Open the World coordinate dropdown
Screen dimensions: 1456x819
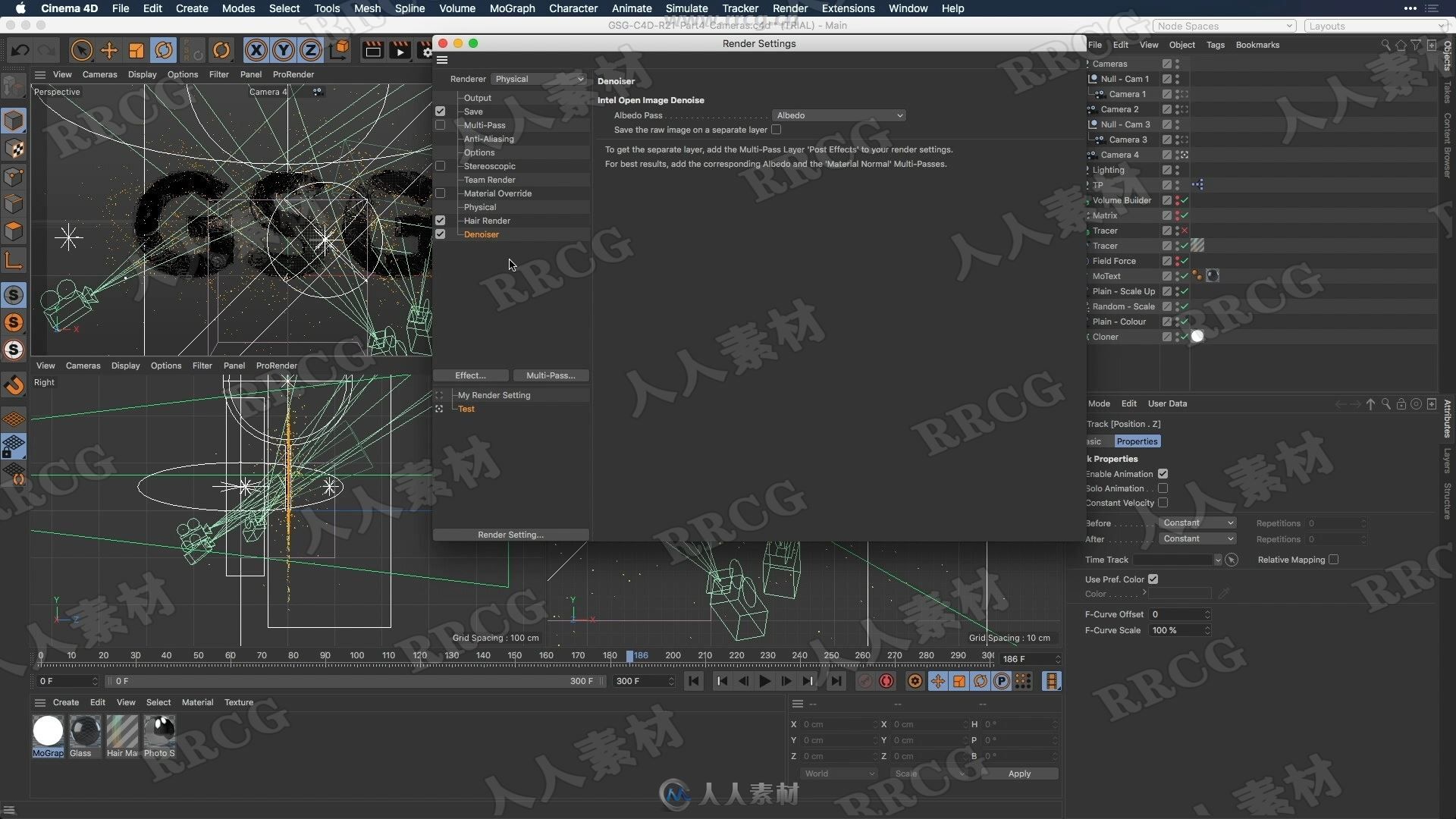point(839,773)
